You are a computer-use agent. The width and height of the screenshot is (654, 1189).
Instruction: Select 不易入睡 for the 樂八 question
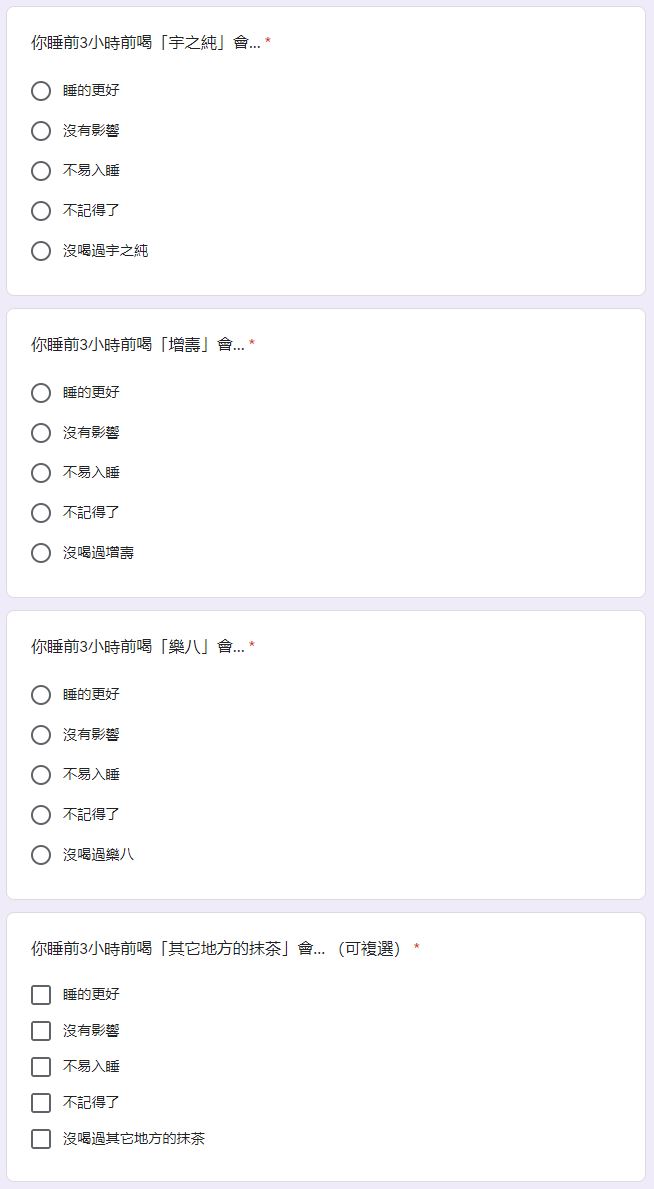[x=41, y=775]
